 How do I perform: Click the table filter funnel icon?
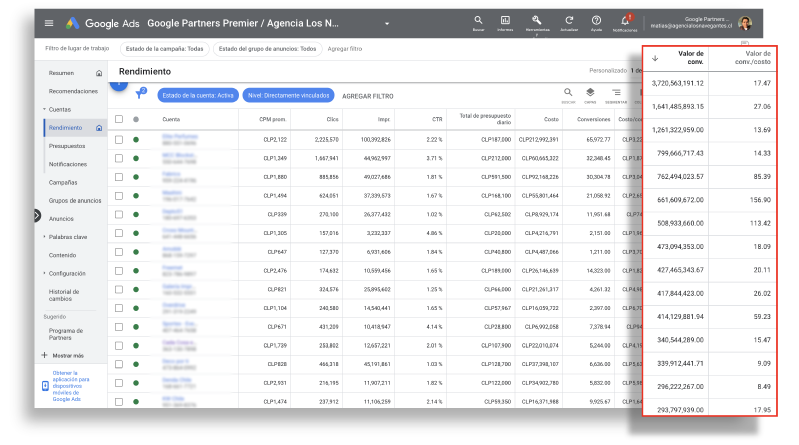coord(140,94)
